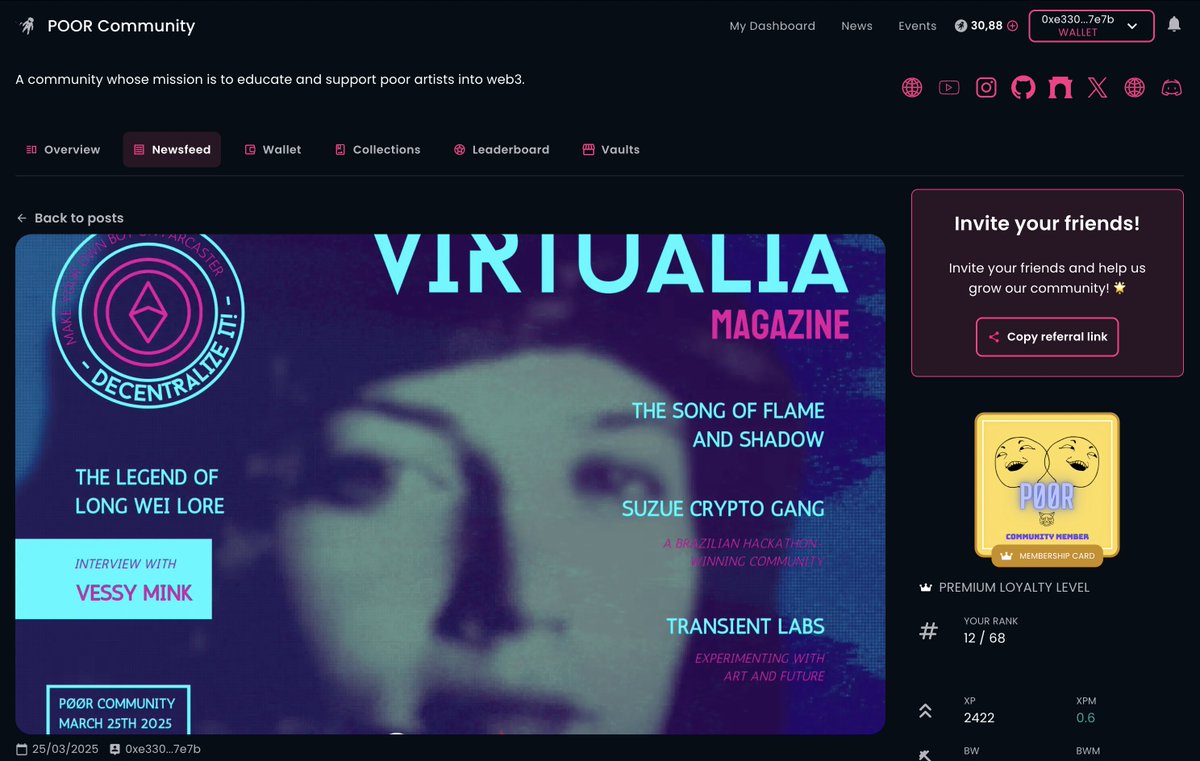Click the crown icon by Premium Loyalty Level
The width and height of the screenshot is (1200, 761).
(925, 587)
